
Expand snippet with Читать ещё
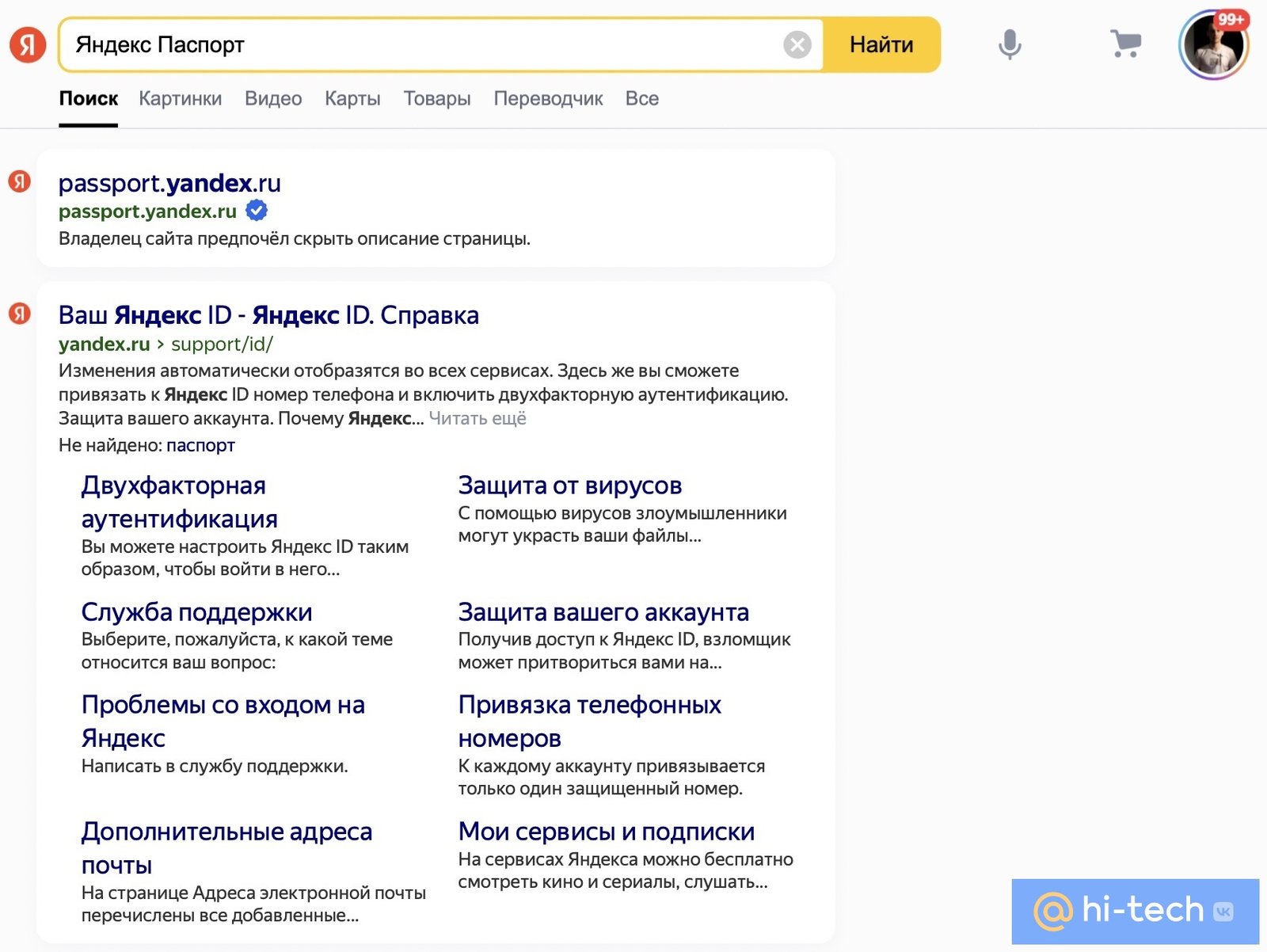pyautogui.click(x=478, y=418)
